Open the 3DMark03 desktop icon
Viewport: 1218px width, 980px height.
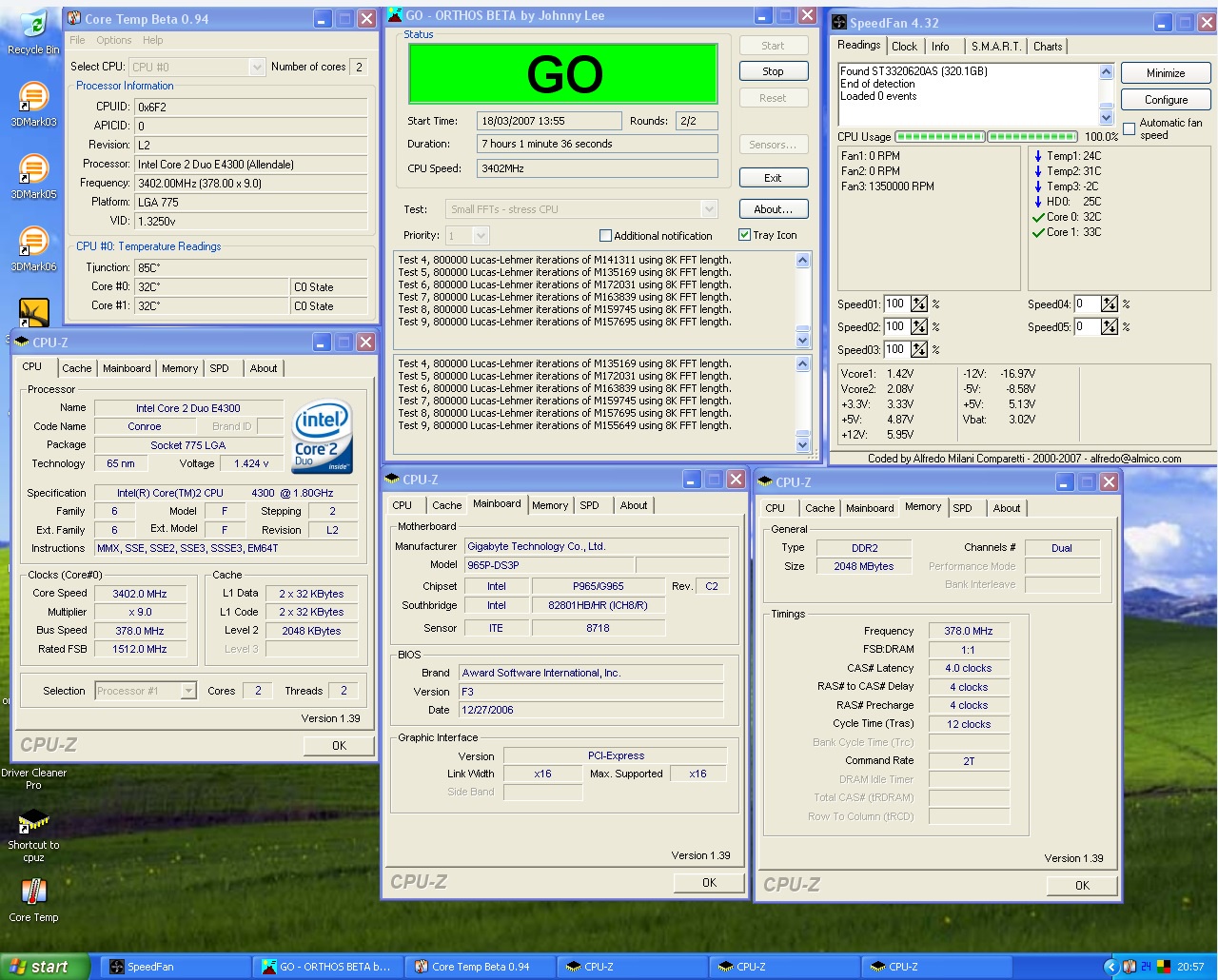click(x=33, y=99)
